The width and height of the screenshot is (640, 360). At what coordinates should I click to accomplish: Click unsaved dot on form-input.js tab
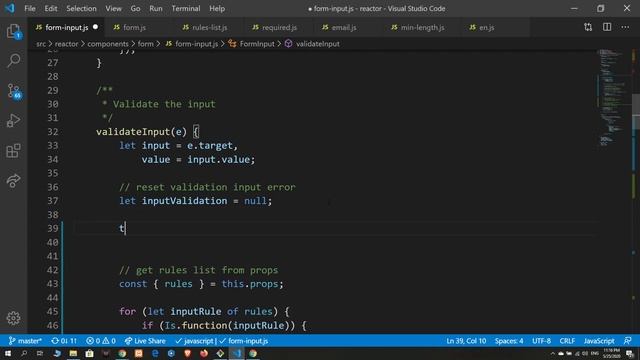(x=96, y=27)
